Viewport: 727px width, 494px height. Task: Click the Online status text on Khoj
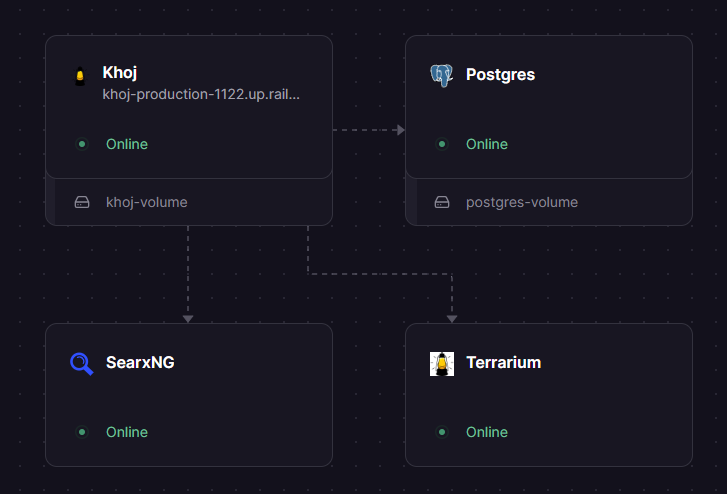127,144
